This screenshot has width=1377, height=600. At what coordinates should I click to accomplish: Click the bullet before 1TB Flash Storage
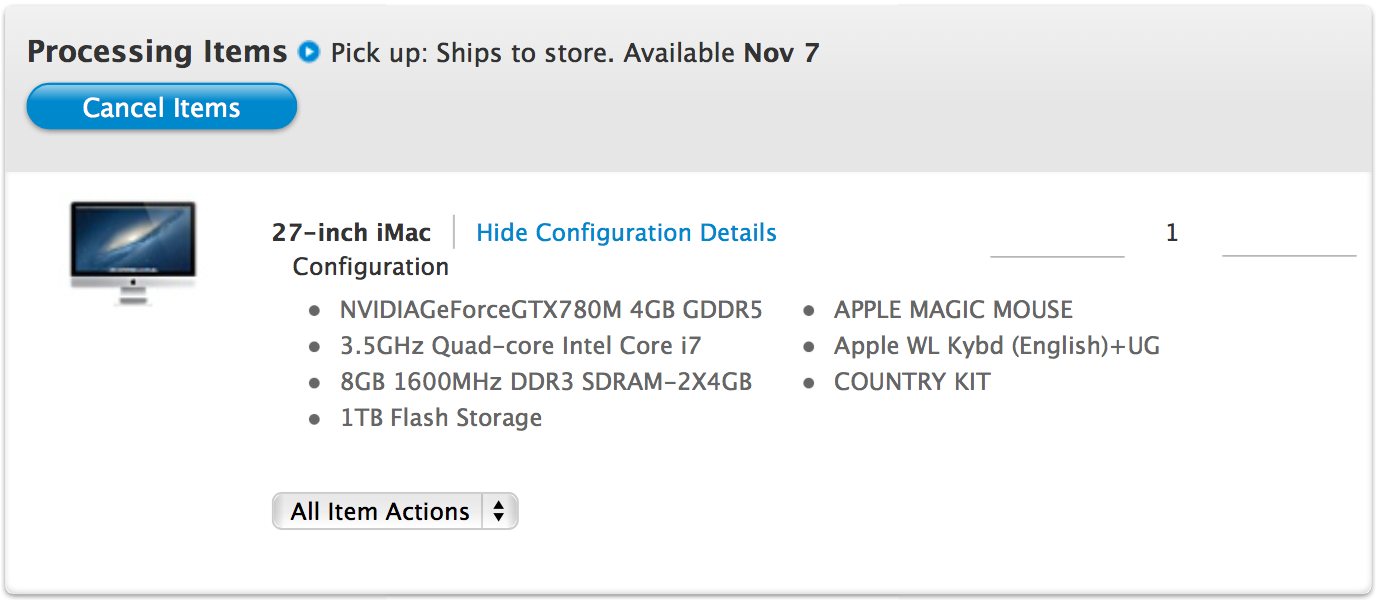click(316, 419)
